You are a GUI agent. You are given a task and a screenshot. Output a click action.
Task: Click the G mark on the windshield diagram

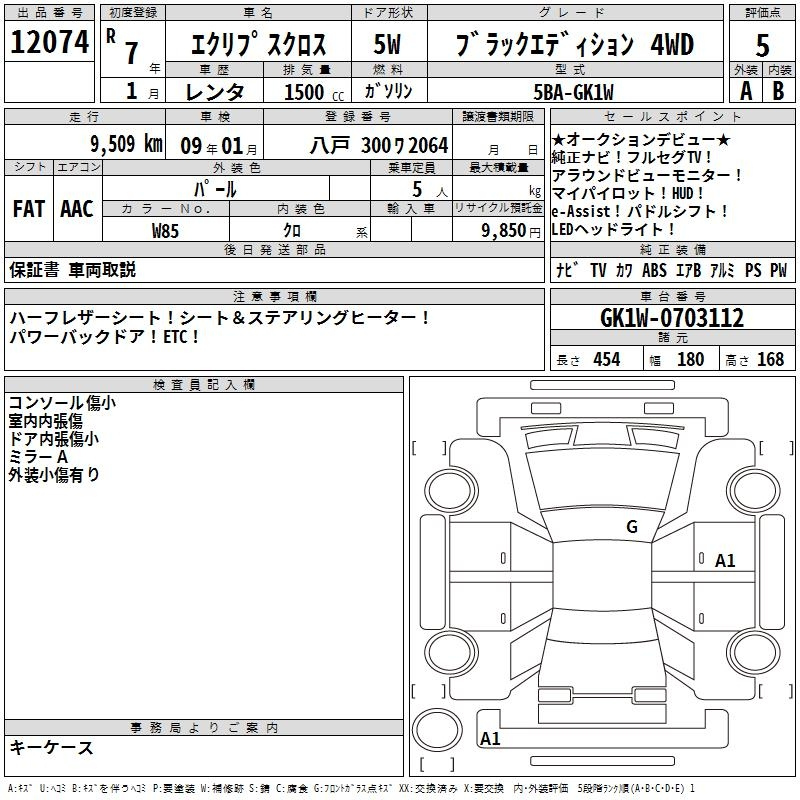pyautogui.click(x=631, y=526)
